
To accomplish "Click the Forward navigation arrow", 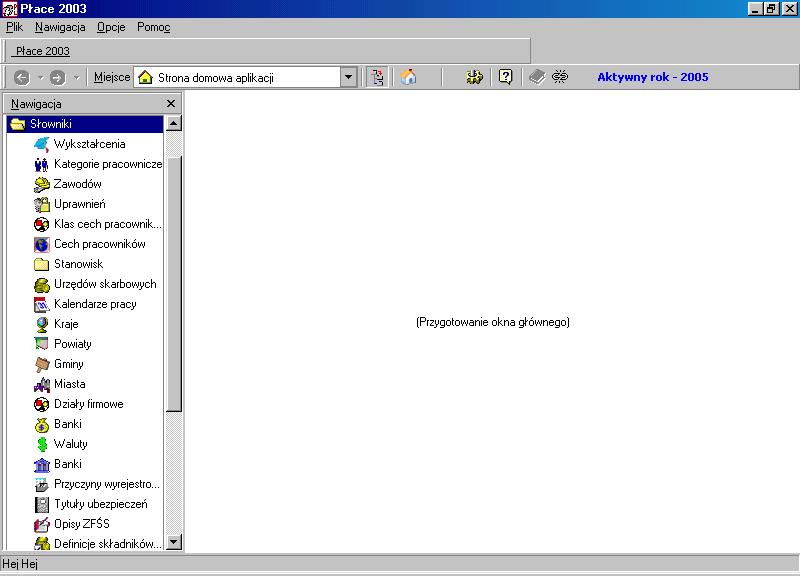I will 57,78.
